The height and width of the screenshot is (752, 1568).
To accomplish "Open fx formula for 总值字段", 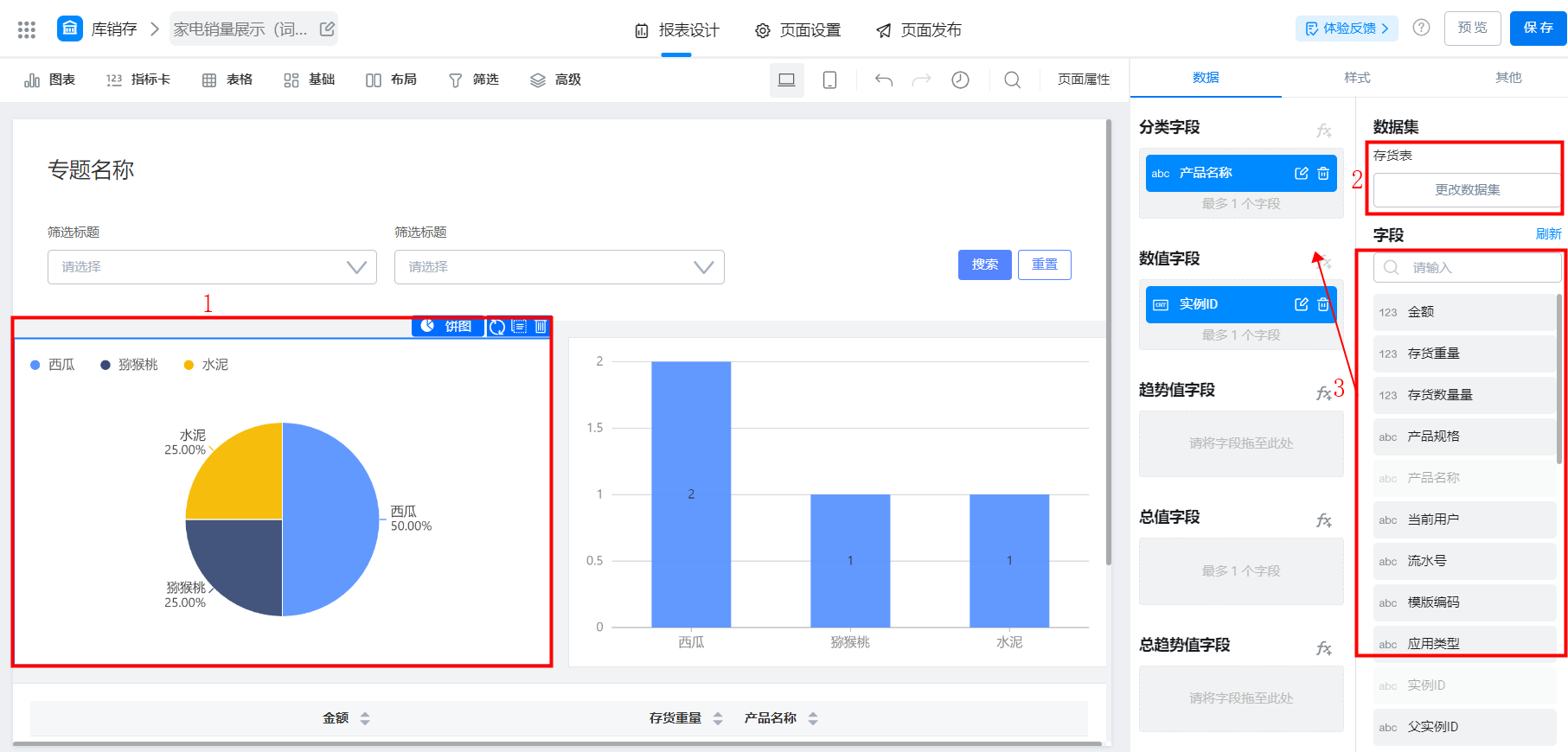I will (x=1324, y=520).
